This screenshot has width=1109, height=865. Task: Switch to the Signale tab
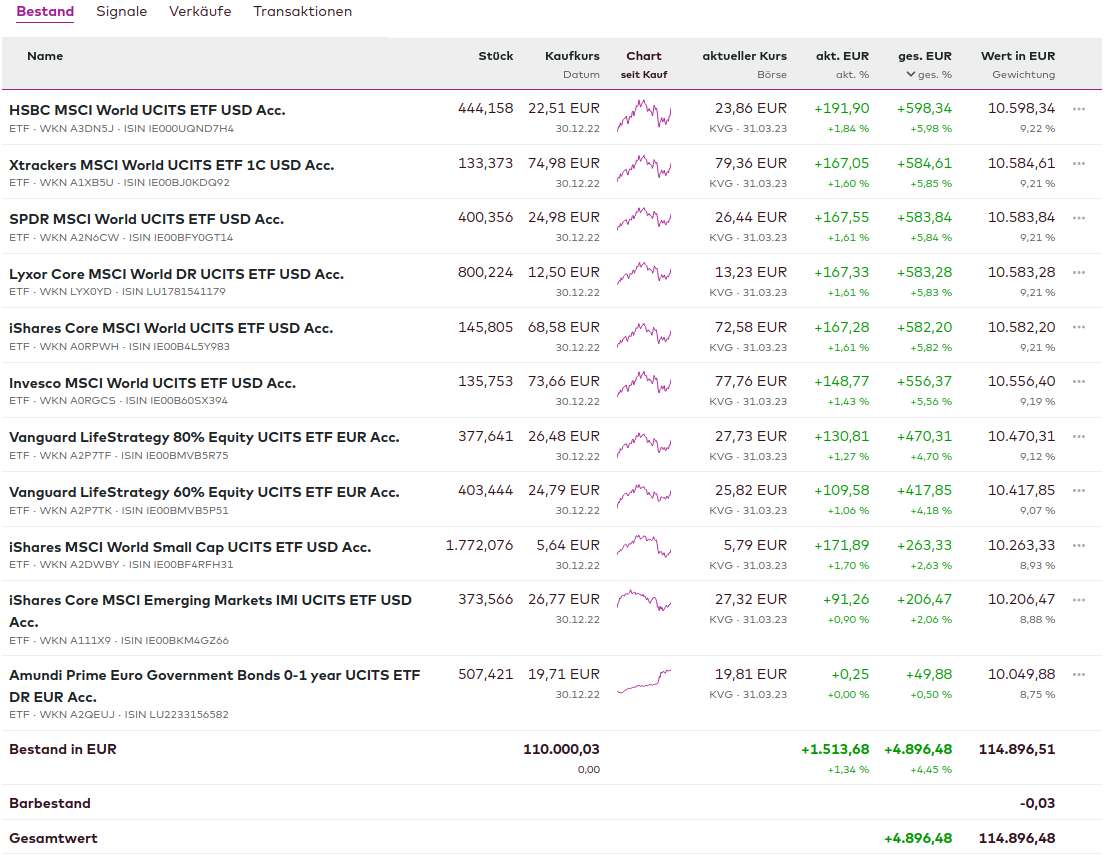(x=121, y=12)
